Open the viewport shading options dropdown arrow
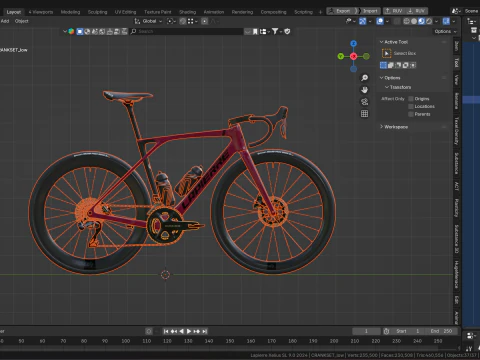 [436, 21]
